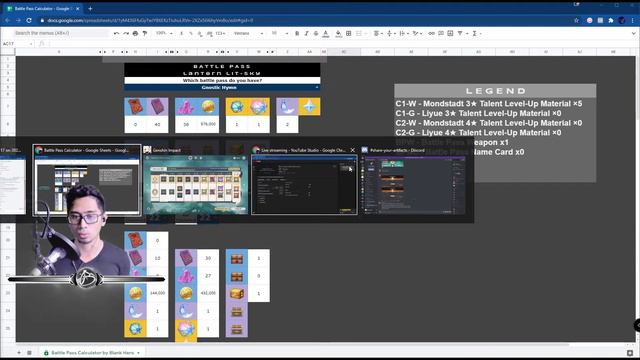Open text wrapping options
The width and height of the screenshot is (640, 360).
point(404,33)
